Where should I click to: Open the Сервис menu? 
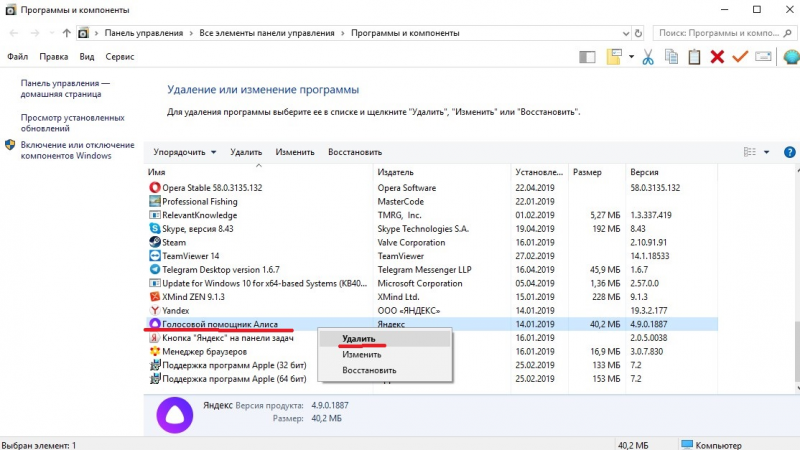tap(120, 57)
